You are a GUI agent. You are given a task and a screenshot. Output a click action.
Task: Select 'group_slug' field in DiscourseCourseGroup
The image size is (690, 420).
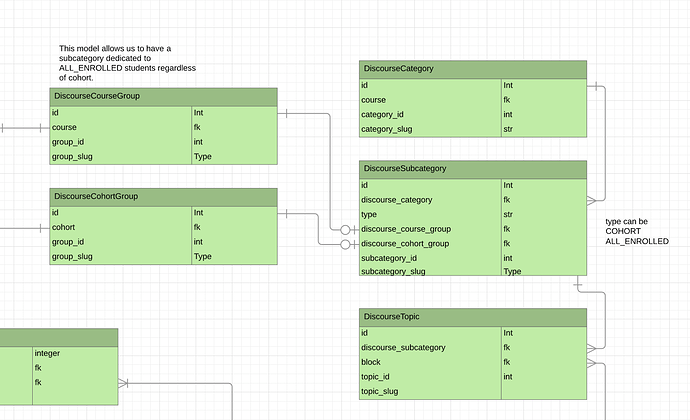point(72,157)
